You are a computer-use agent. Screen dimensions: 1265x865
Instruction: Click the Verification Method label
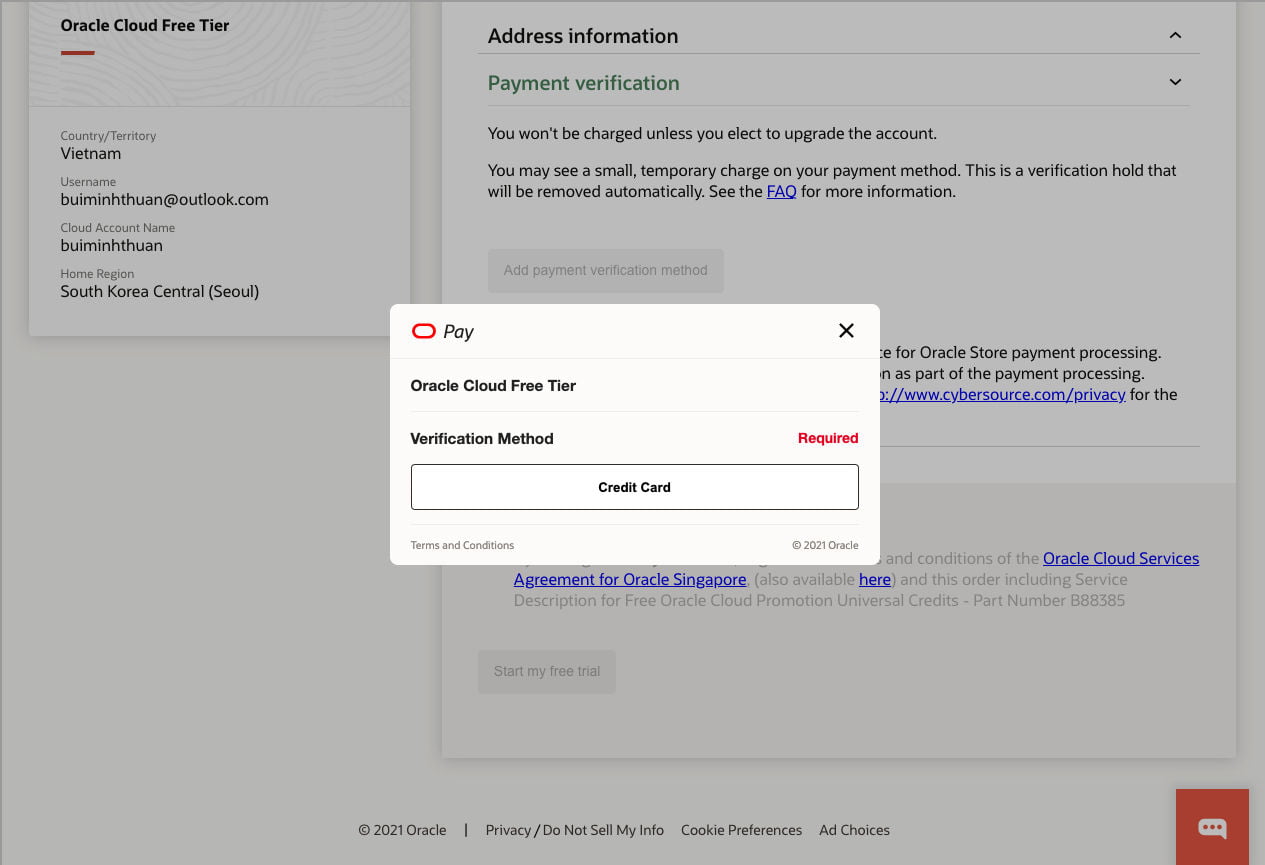pyautogui.click(x=482, y=438)
